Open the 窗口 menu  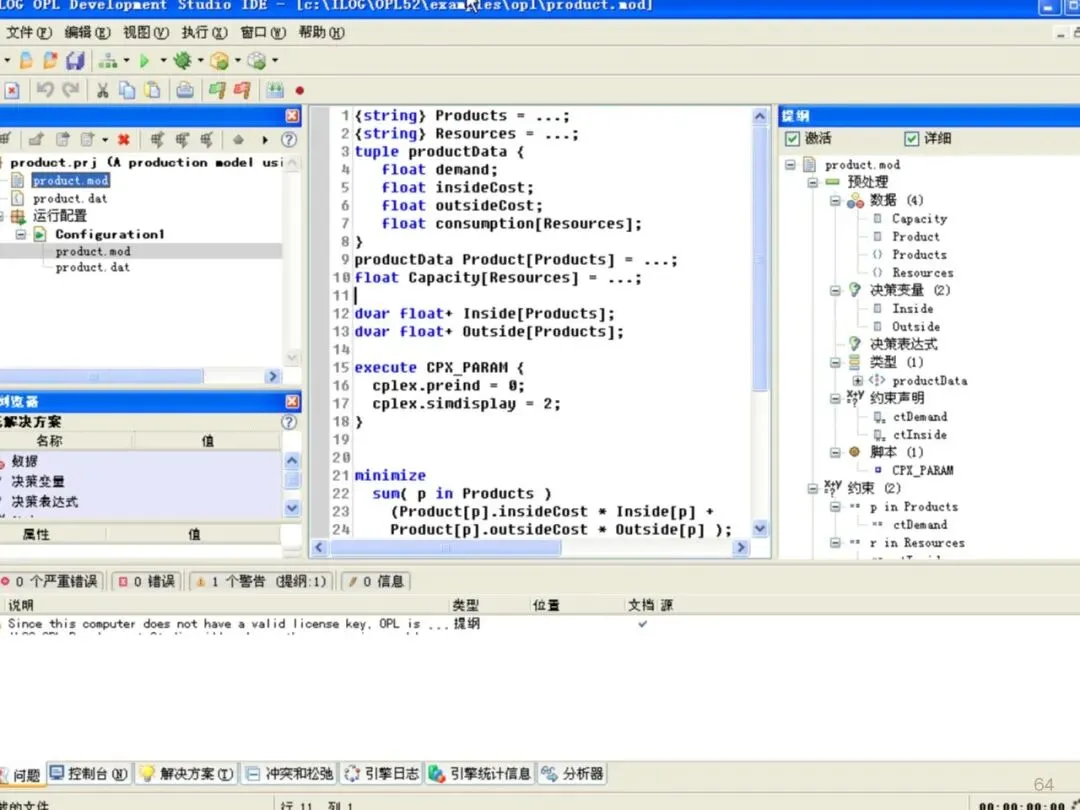coord(263,32)
